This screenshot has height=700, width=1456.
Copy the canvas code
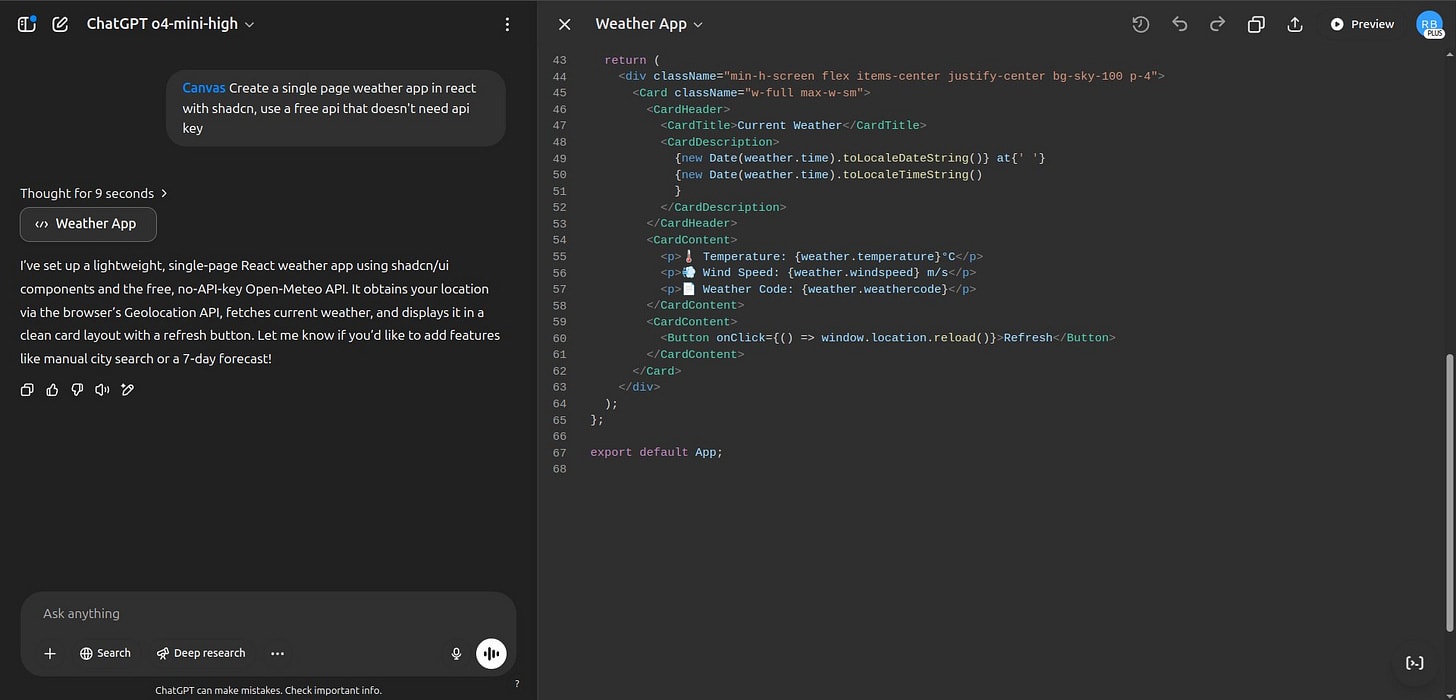(x=1256, y=24)
